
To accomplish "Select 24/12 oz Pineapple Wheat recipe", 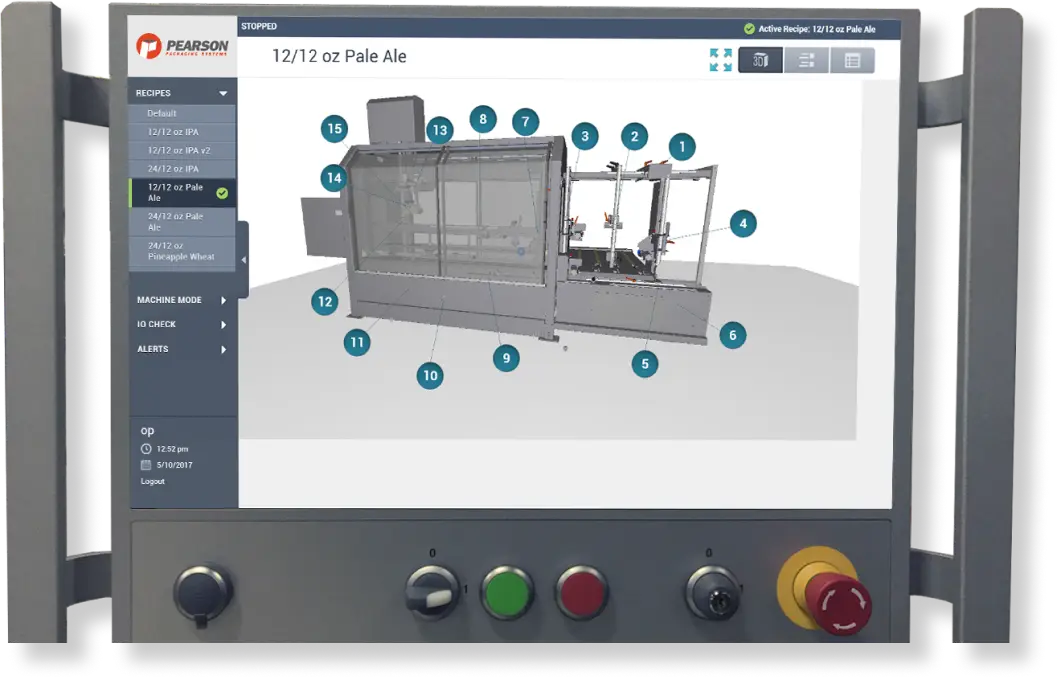I will coord(181,251).
